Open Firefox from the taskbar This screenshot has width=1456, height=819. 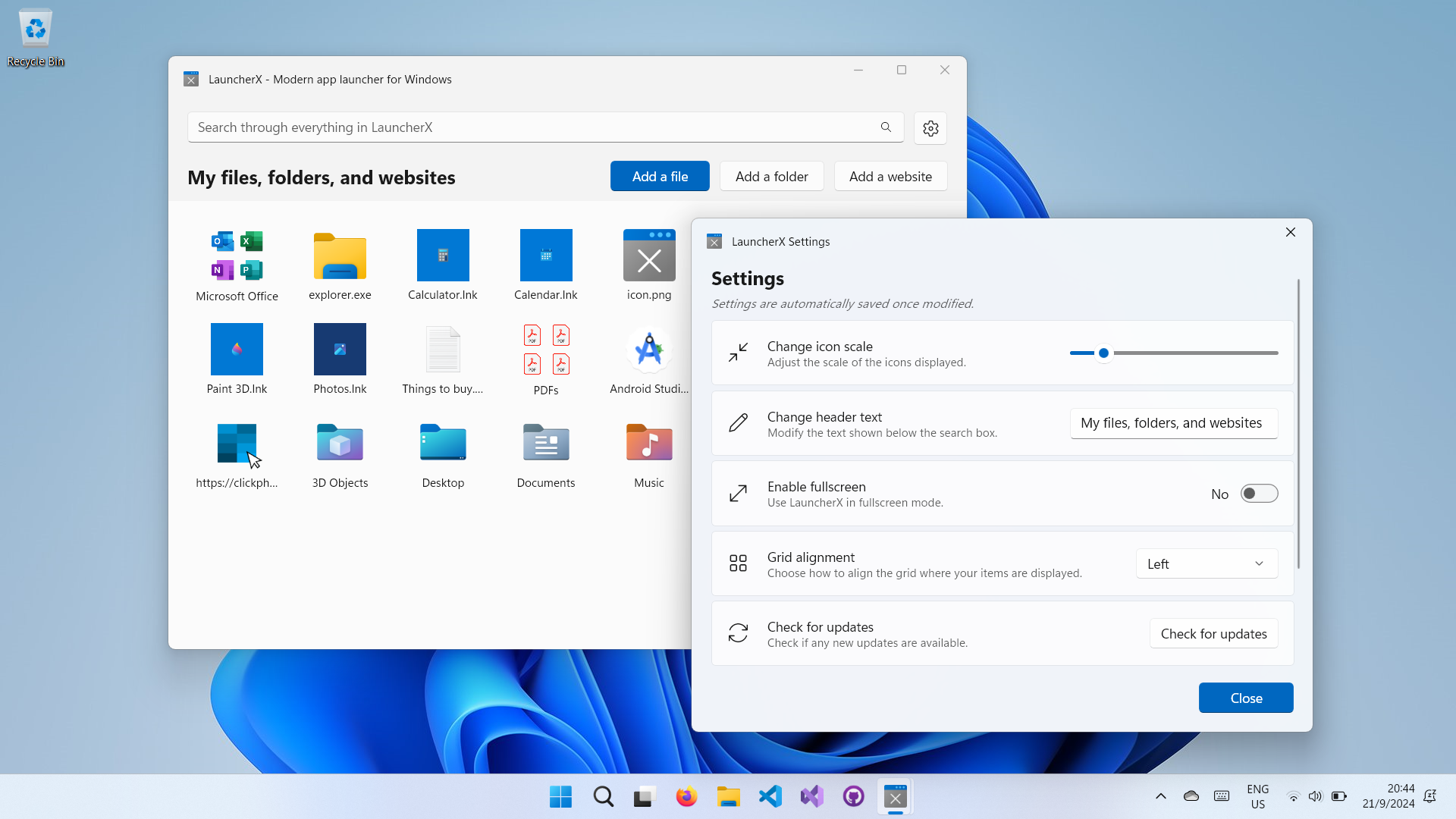click(x=686, y=796)
